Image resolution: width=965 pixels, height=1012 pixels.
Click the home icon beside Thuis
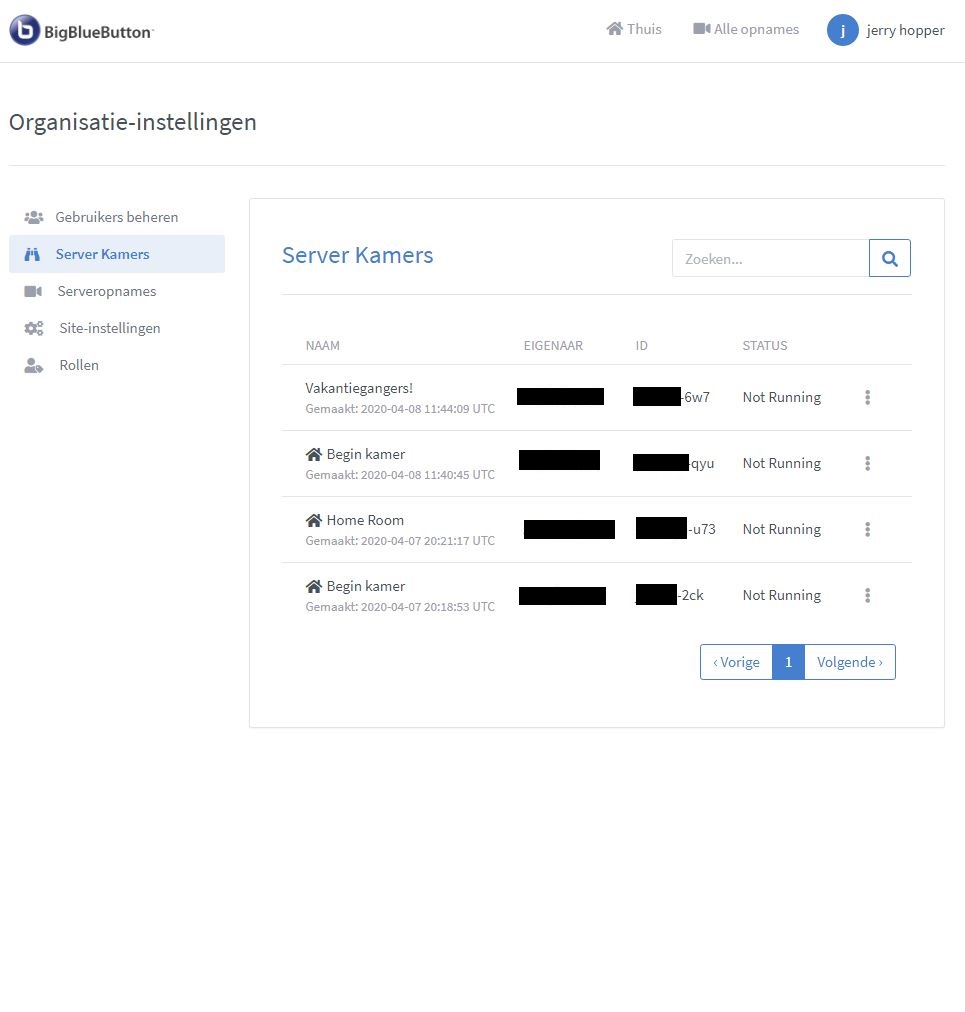tap(614, 29)
